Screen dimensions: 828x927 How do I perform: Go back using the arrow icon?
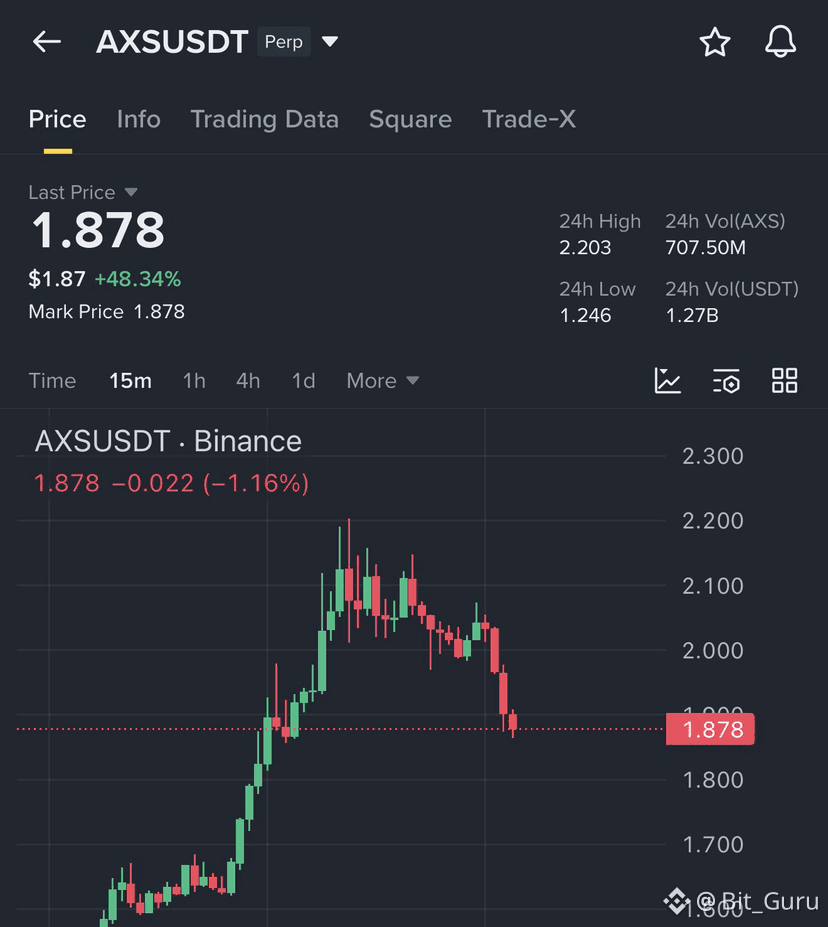coord(47,42)
